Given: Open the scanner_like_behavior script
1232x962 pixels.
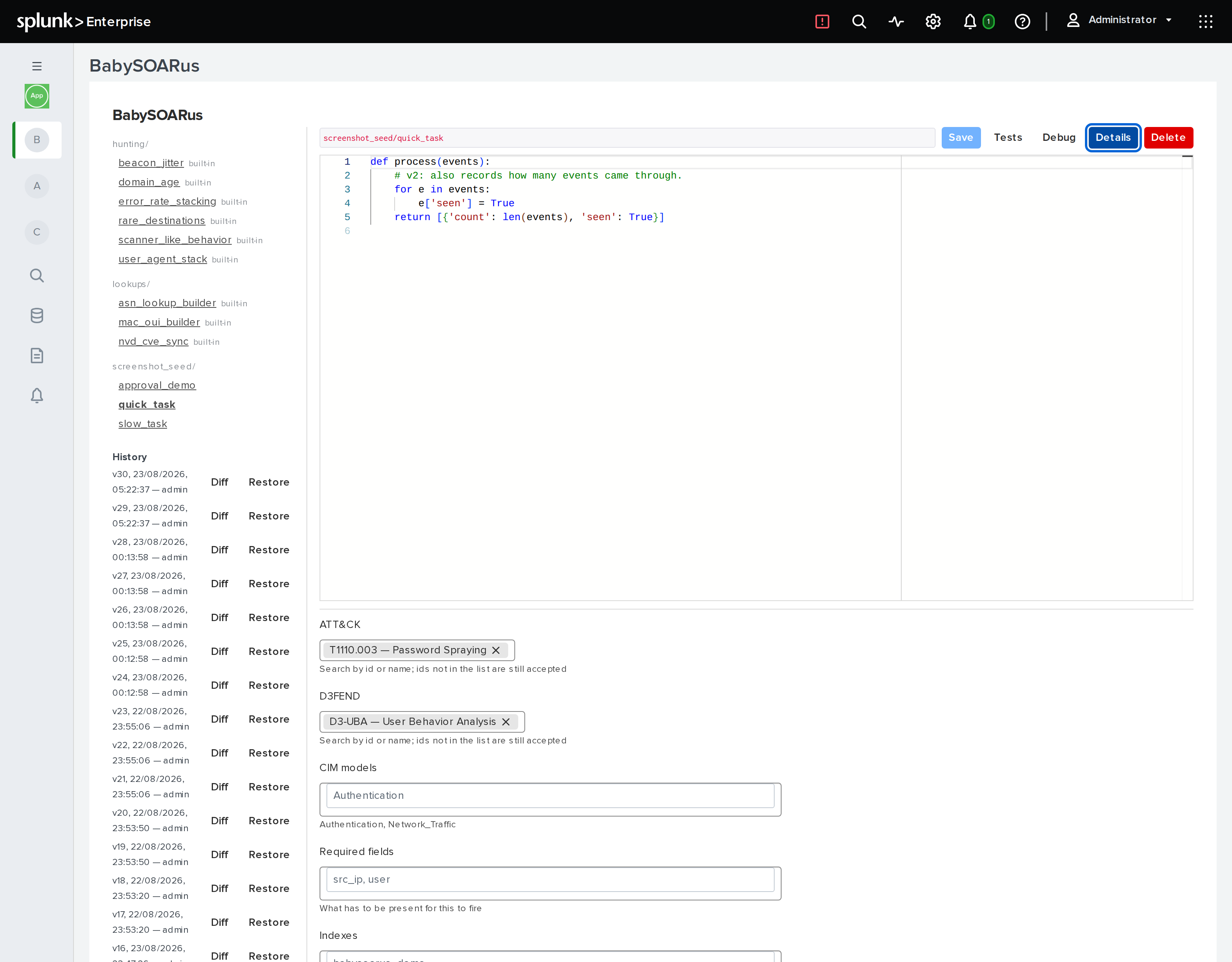Looking at the screenshot, I should [x=175, y=240].
